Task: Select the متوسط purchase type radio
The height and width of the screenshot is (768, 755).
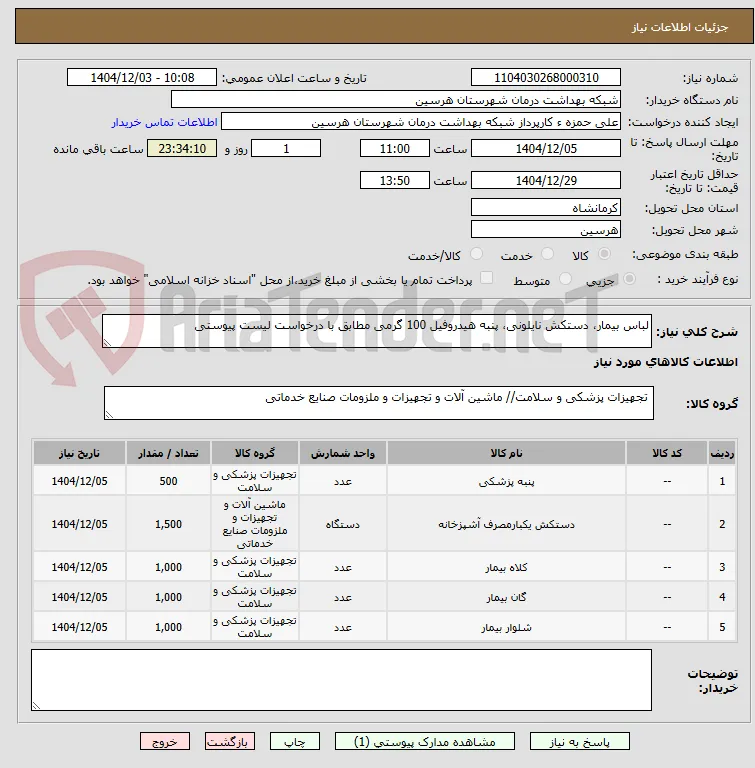Action: coord(565,279)
